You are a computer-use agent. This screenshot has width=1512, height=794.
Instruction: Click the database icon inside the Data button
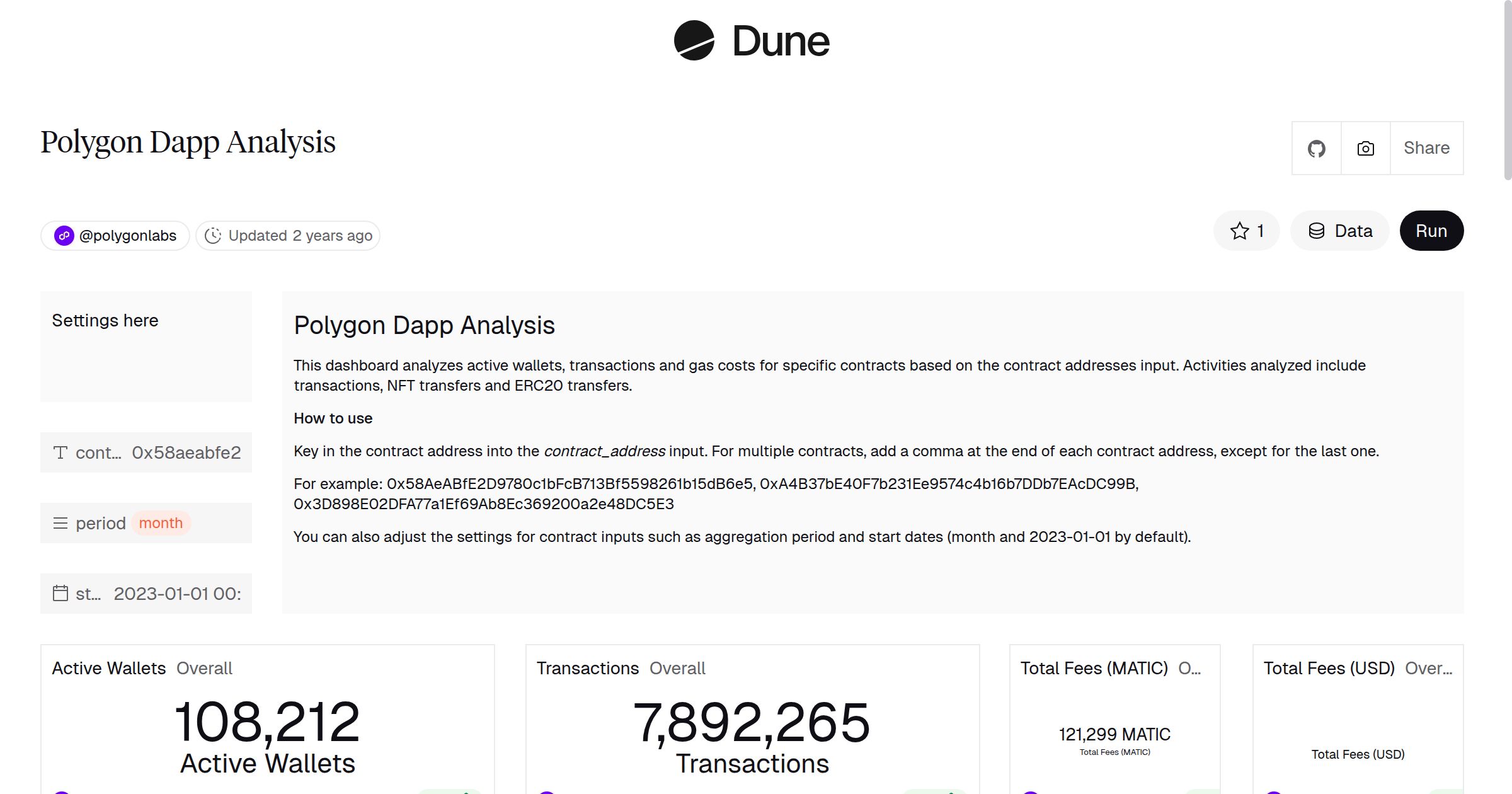click(x=1317, y=231)
